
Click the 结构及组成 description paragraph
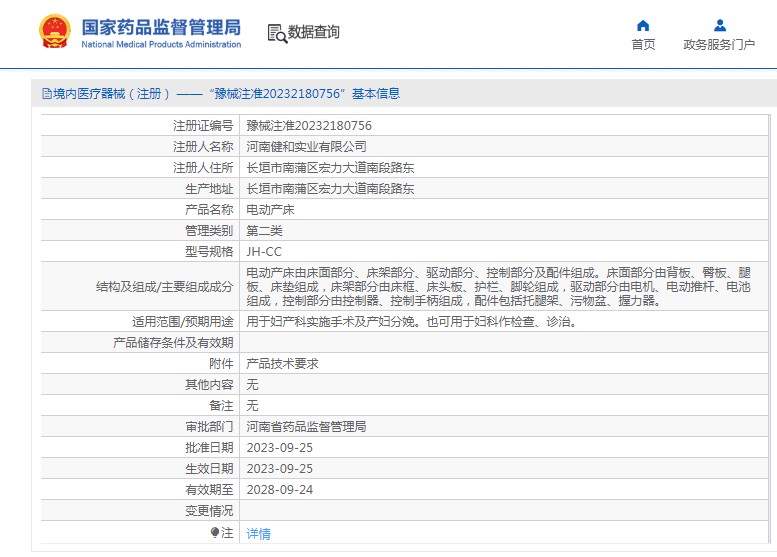click(x=499, y=286)
